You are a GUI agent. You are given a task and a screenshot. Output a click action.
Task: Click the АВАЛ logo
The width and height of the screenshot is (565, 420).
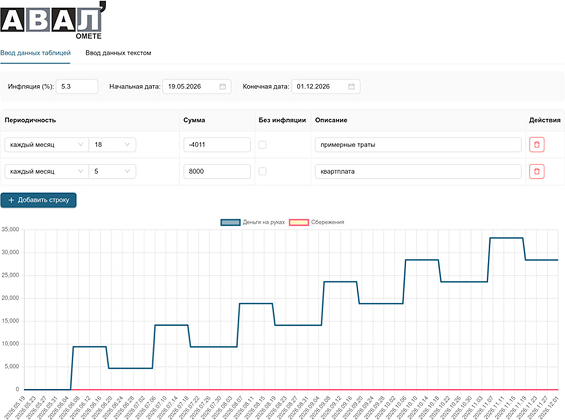coord(53,20)
